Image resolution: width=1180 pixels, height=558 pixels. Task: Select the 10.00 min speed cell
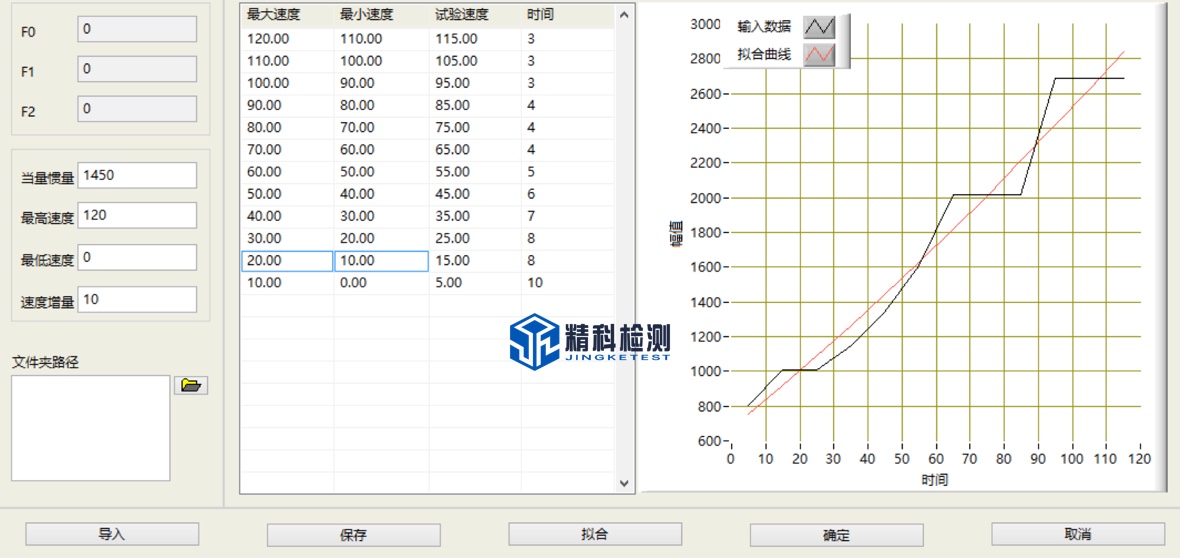coord(380,261)
